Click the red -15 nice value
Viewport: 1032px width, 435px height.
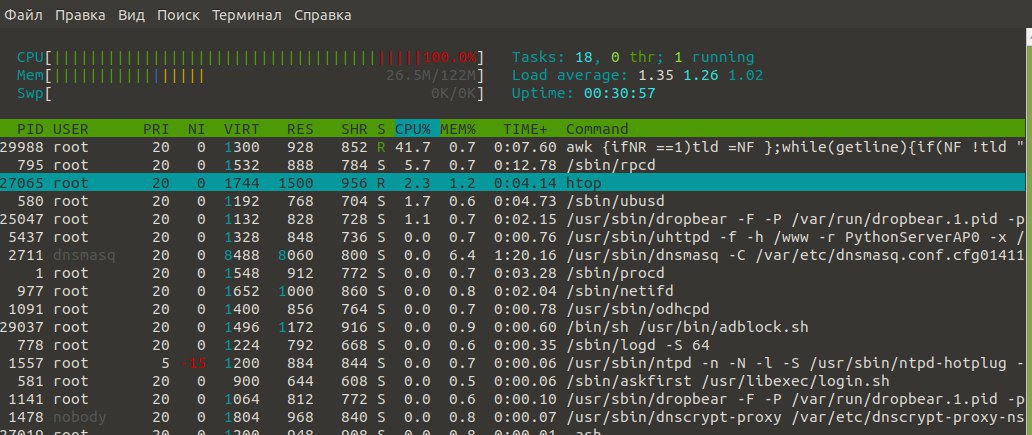tap(193, 363)
